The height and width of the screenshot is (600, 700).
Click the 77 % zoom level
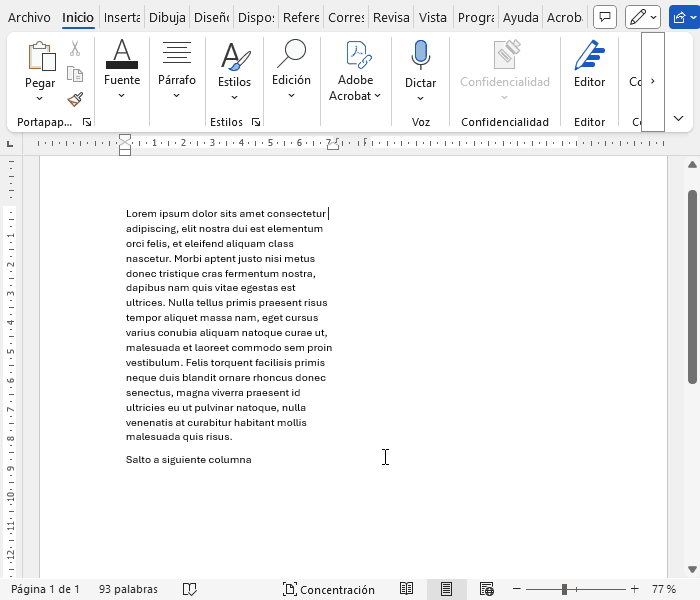663,589
